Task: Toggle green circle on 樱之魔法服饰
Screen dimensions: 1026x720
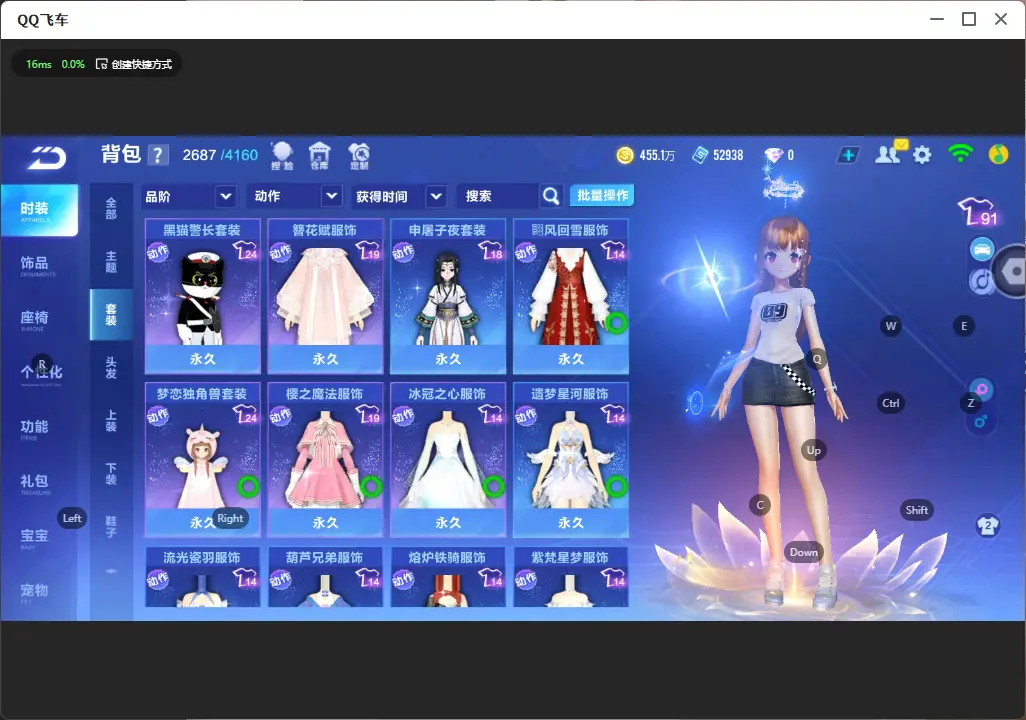Action: [371, 486]
